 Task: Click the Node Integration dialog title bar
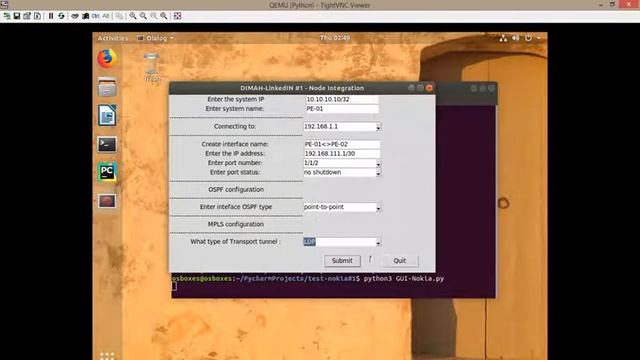(302, 88)
